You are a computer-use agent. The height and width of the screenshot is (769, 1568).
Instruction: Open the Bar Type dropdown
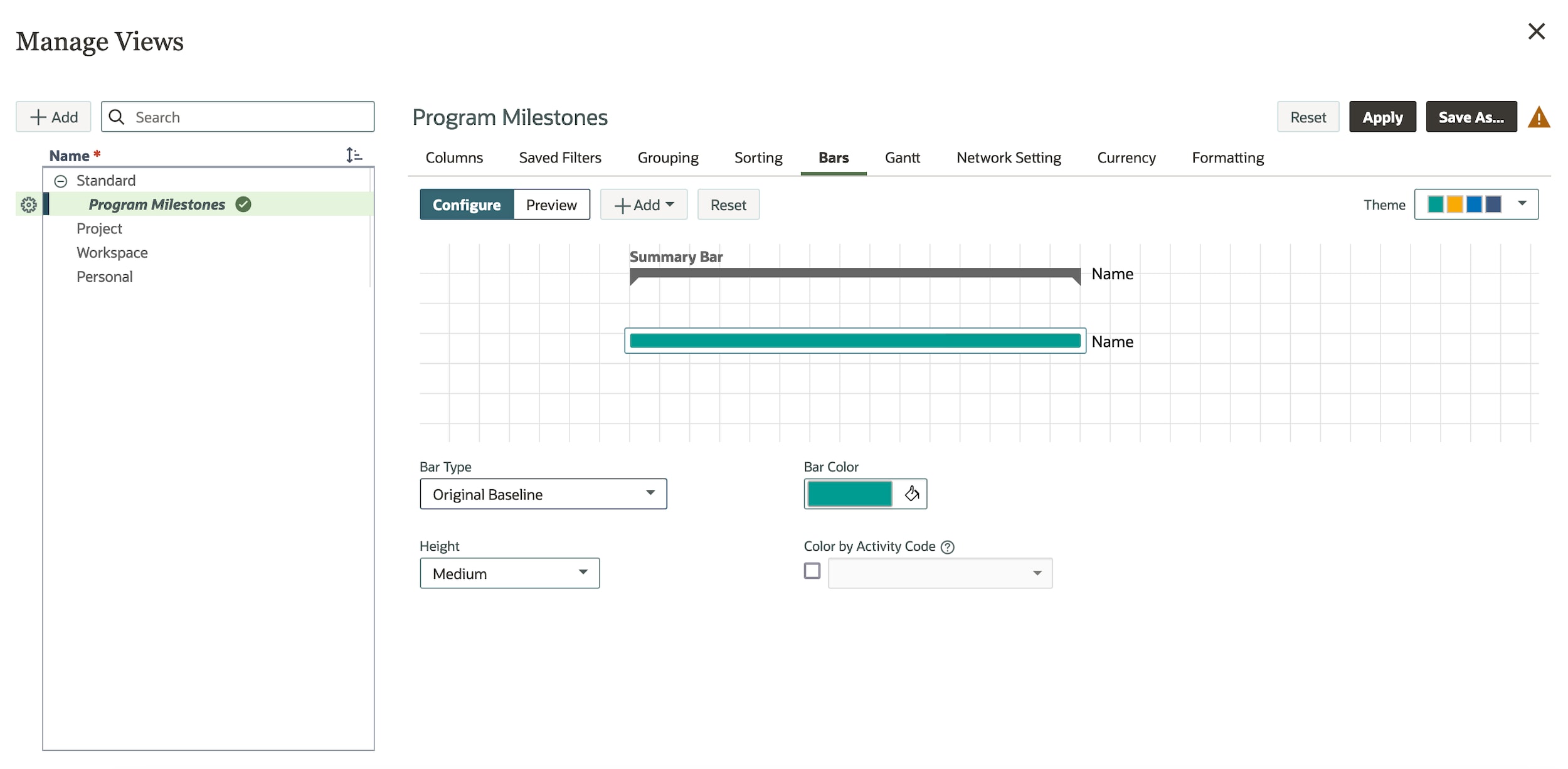pos(543,494)
